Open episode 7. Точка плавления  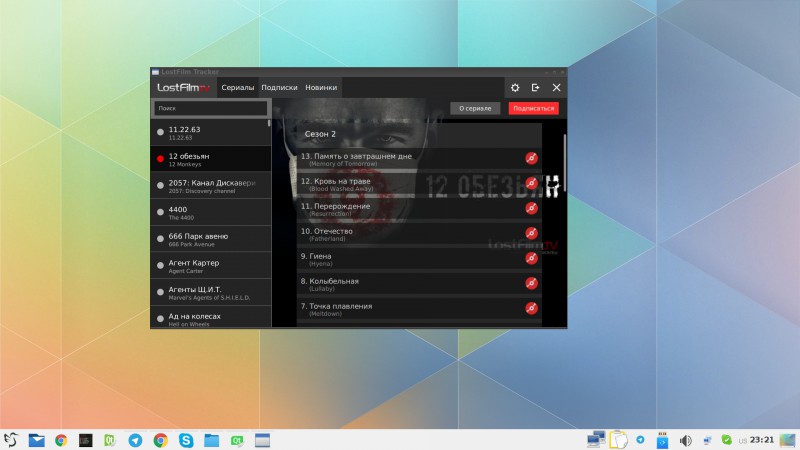coord(419,309)
